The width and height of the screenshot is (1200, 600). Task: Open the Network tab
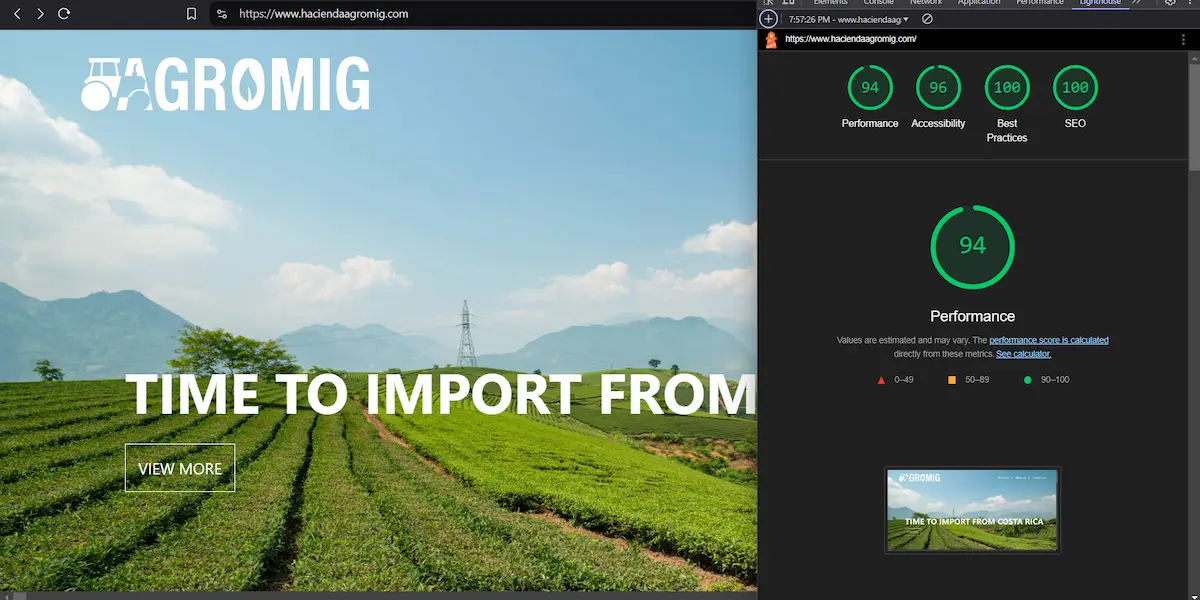926,3
